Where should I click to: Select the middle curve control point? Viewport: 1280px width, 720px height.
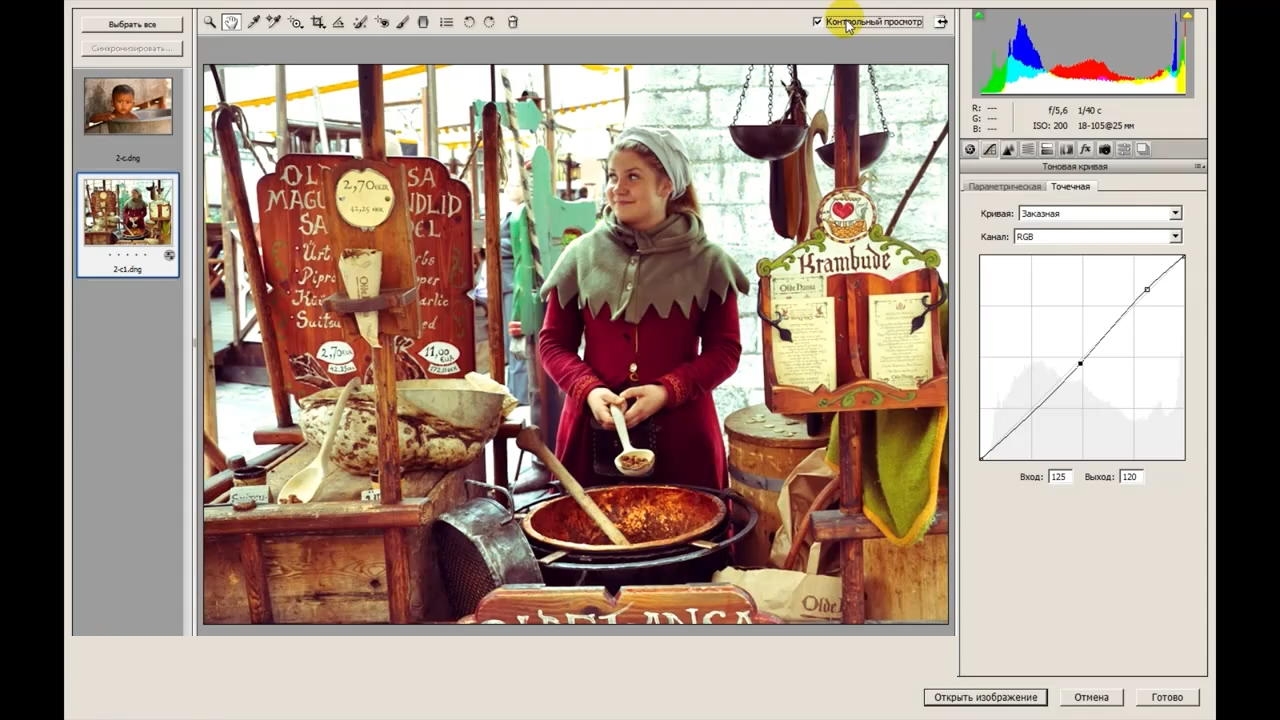pyautogui.click(x=1080, y=363)
